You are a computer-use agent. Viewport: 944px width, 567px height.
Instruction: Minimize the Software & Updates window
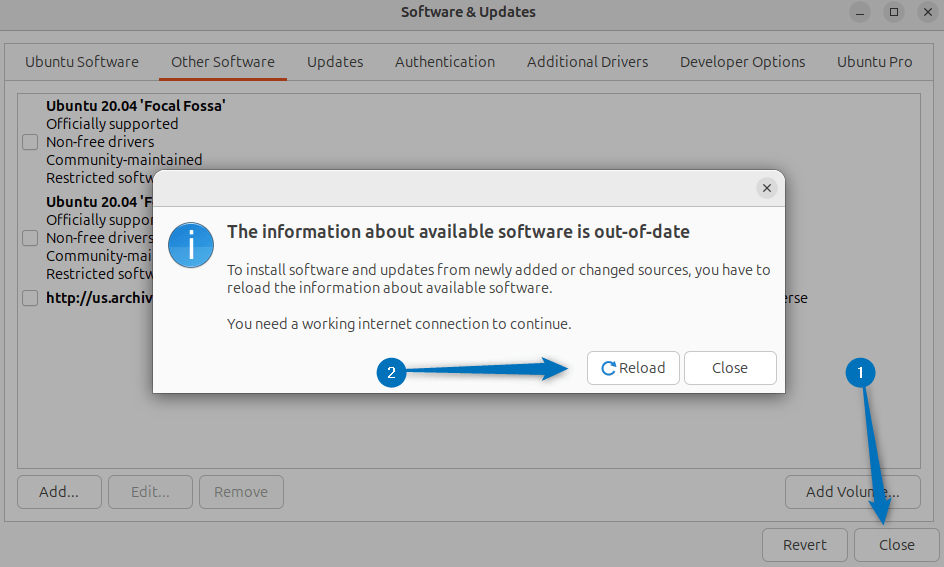point(860,12)
